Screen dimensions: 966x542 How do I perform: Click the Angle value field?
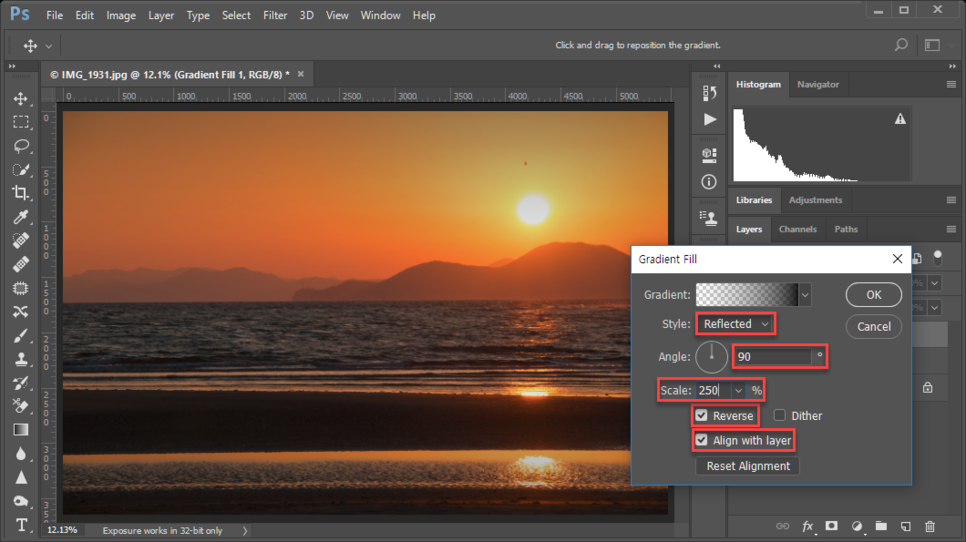773,357
